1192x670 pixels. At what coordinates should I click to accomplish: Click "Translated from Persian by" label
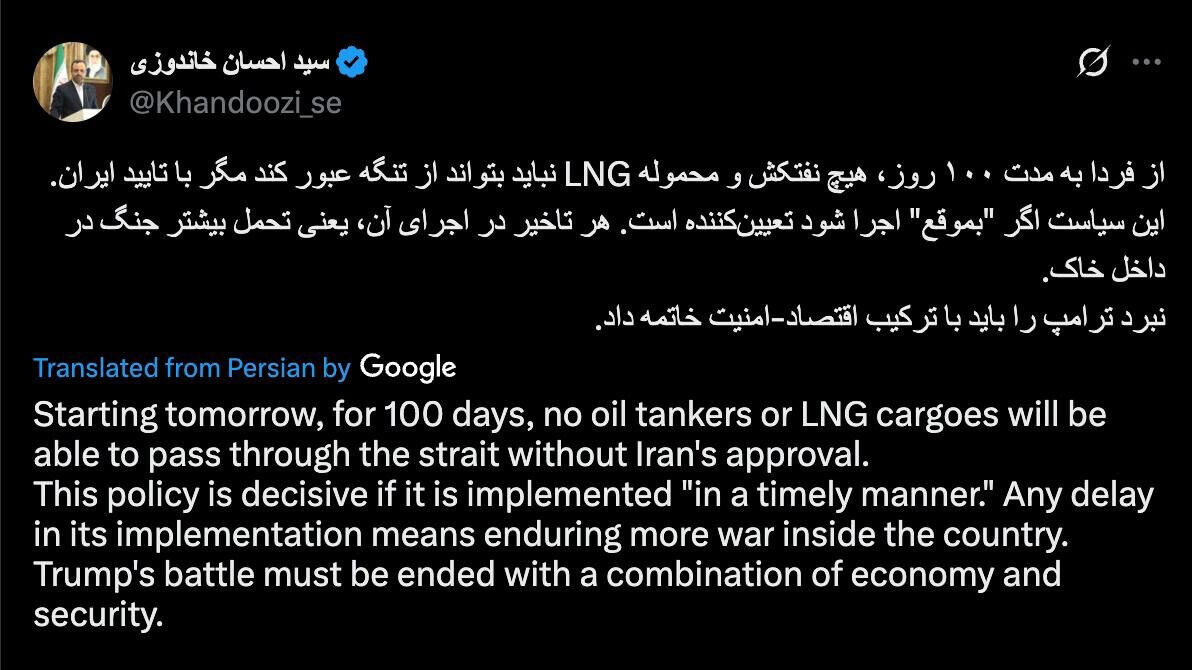pos(191,368)
